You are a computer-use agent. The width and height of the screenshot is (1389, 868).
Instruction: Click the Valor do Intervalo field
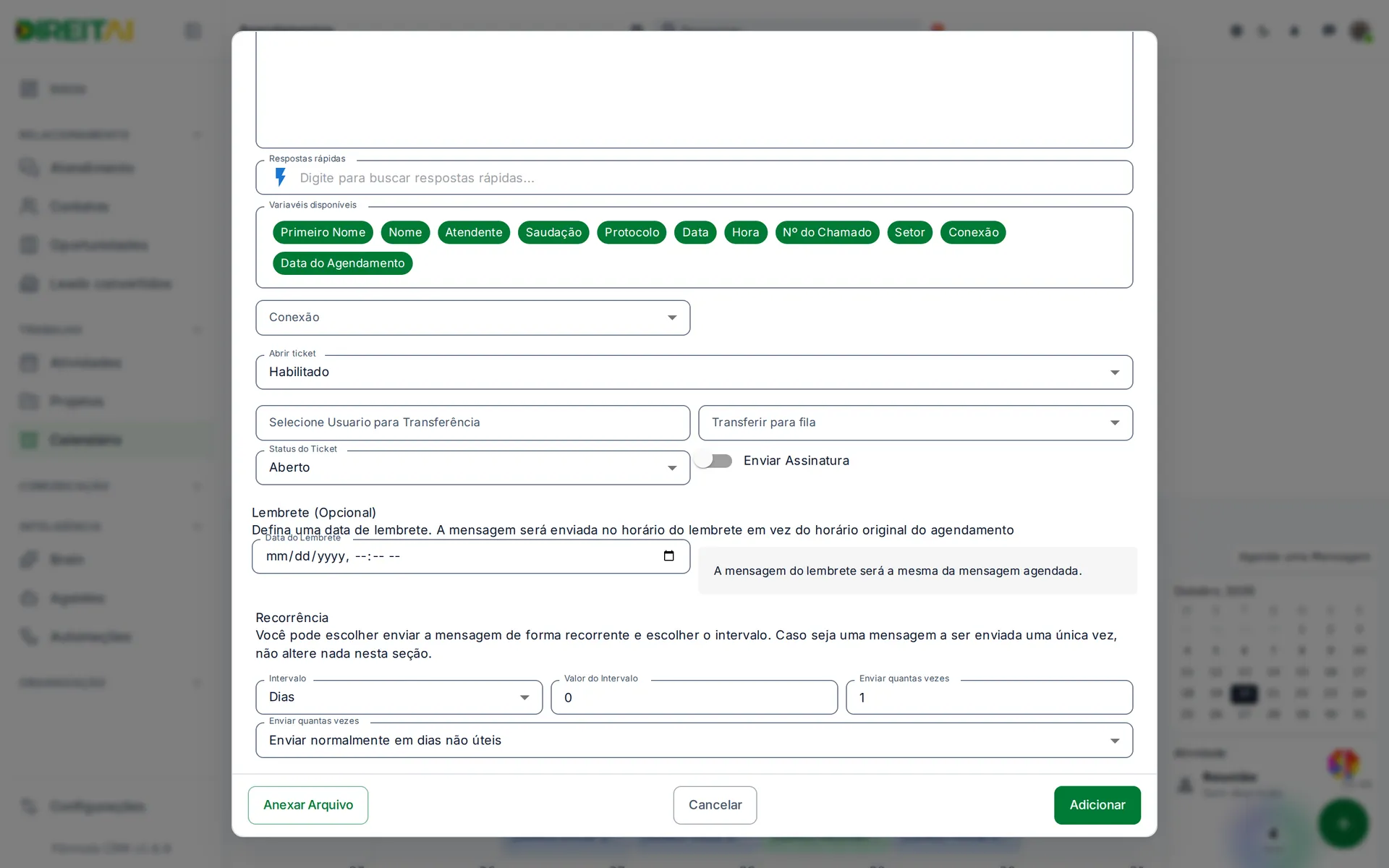click(694, 697)
